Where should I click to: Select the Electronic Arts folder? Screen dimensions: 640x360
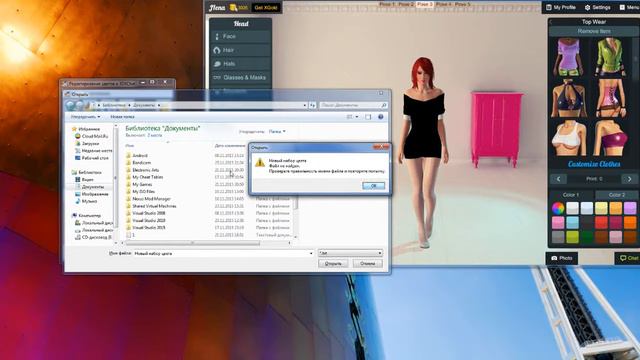(145, 170)
